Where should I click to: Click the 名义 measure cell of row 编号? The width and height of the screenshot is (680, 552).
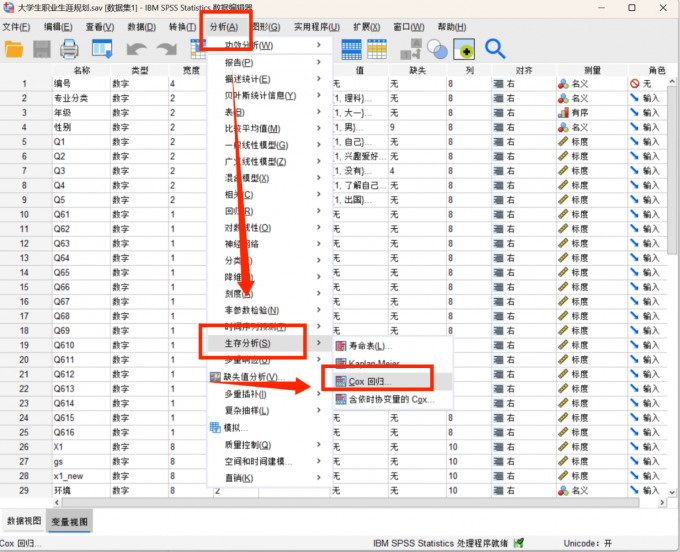click(x=592, y=84)
